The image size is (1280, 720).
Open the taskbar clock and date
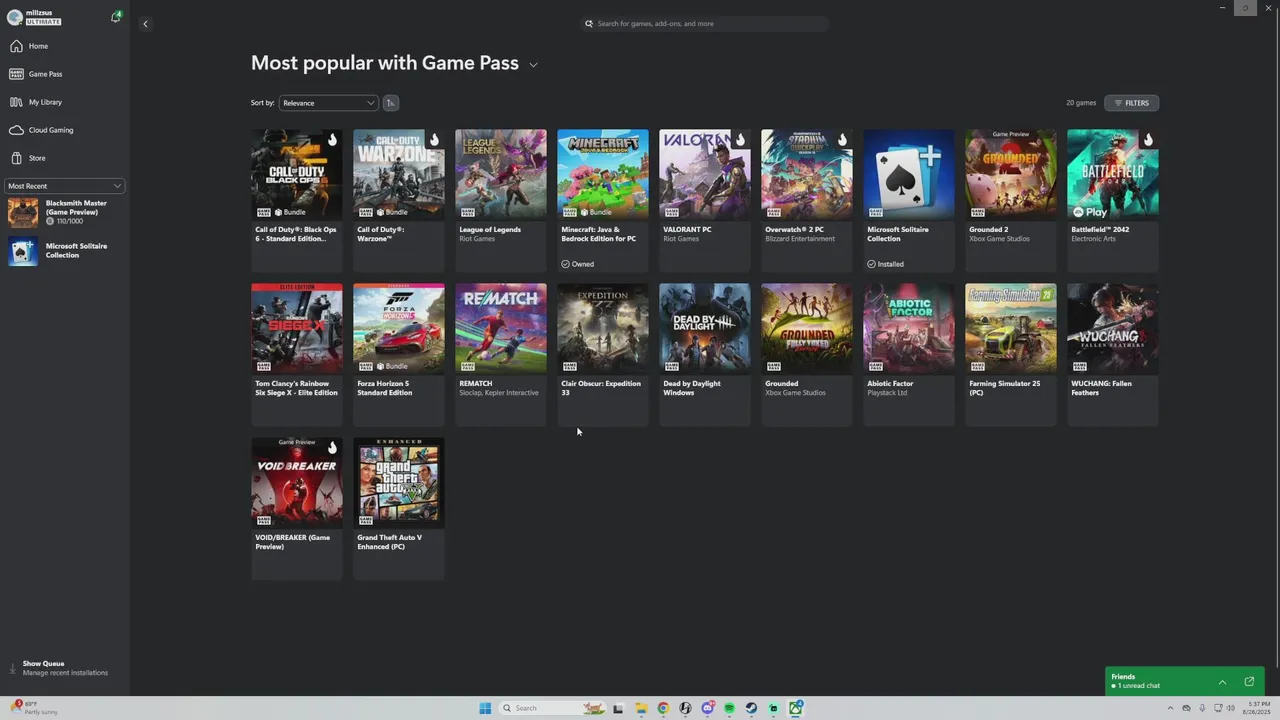[x=1256, y=708]
